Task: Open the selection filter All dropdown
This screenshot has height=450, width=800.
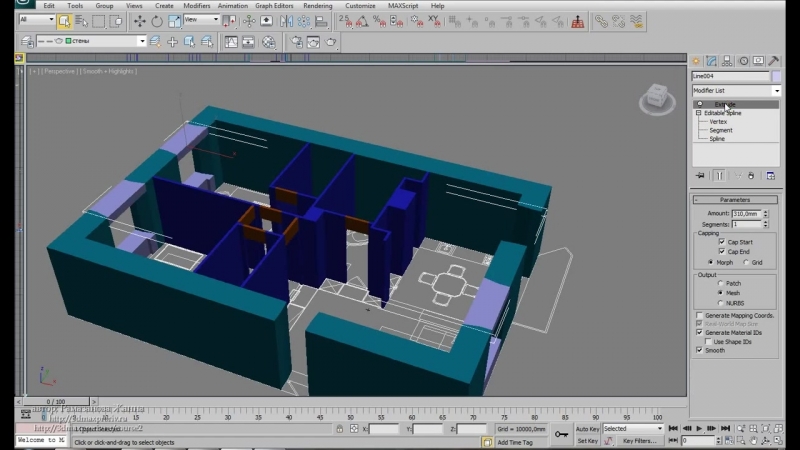Action: pyautogui.click(x=37, y=20)
